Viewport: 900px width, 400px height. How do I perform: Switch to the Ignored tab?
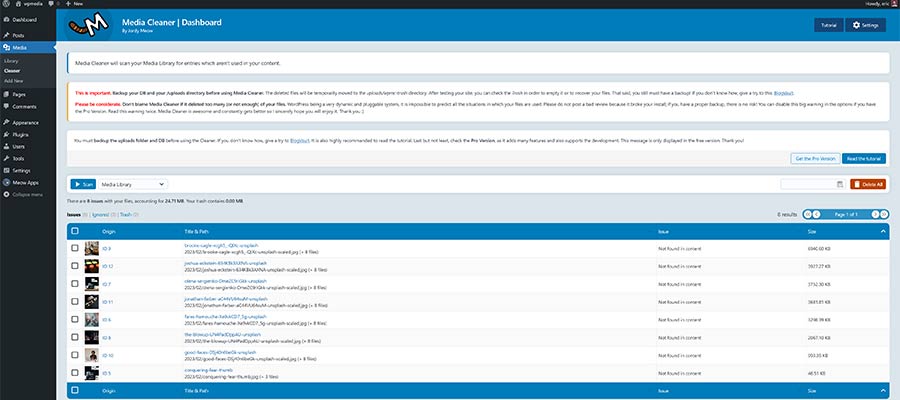tap(101, 214)
